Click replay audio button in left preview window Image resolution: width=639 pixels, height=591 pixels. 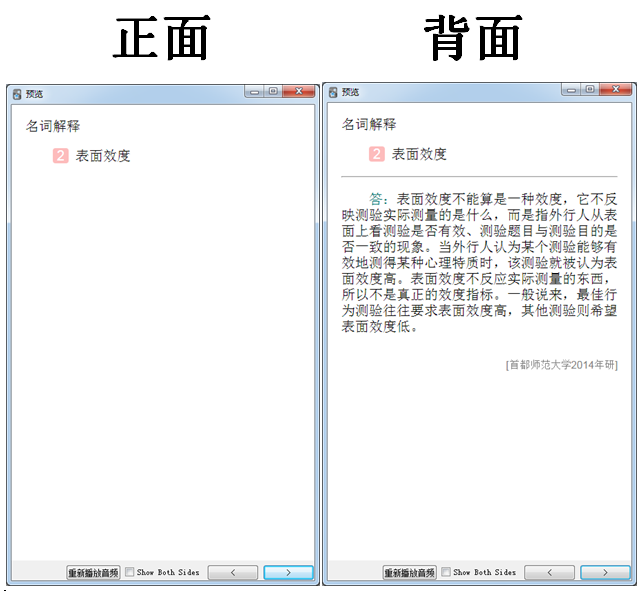coord(93,573)
